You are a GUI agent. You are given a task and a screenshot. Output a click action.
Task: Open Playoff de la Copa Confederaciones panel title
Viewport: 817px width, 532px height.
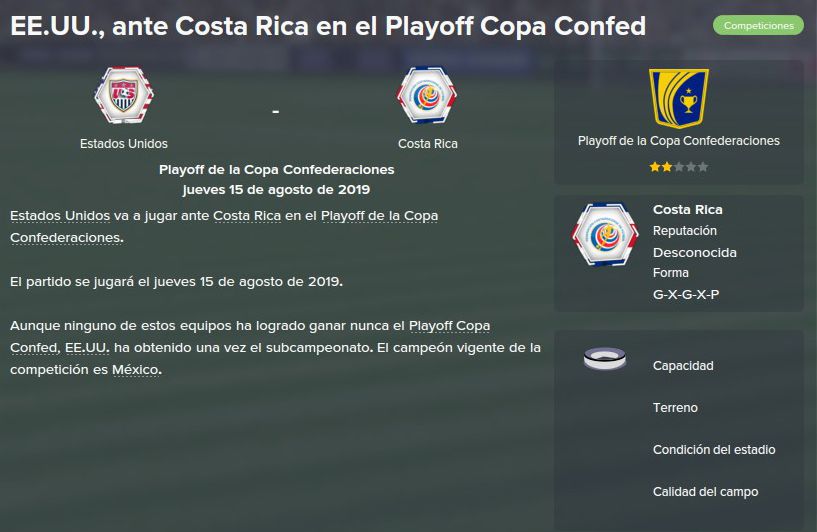click(x=678, y=141)
